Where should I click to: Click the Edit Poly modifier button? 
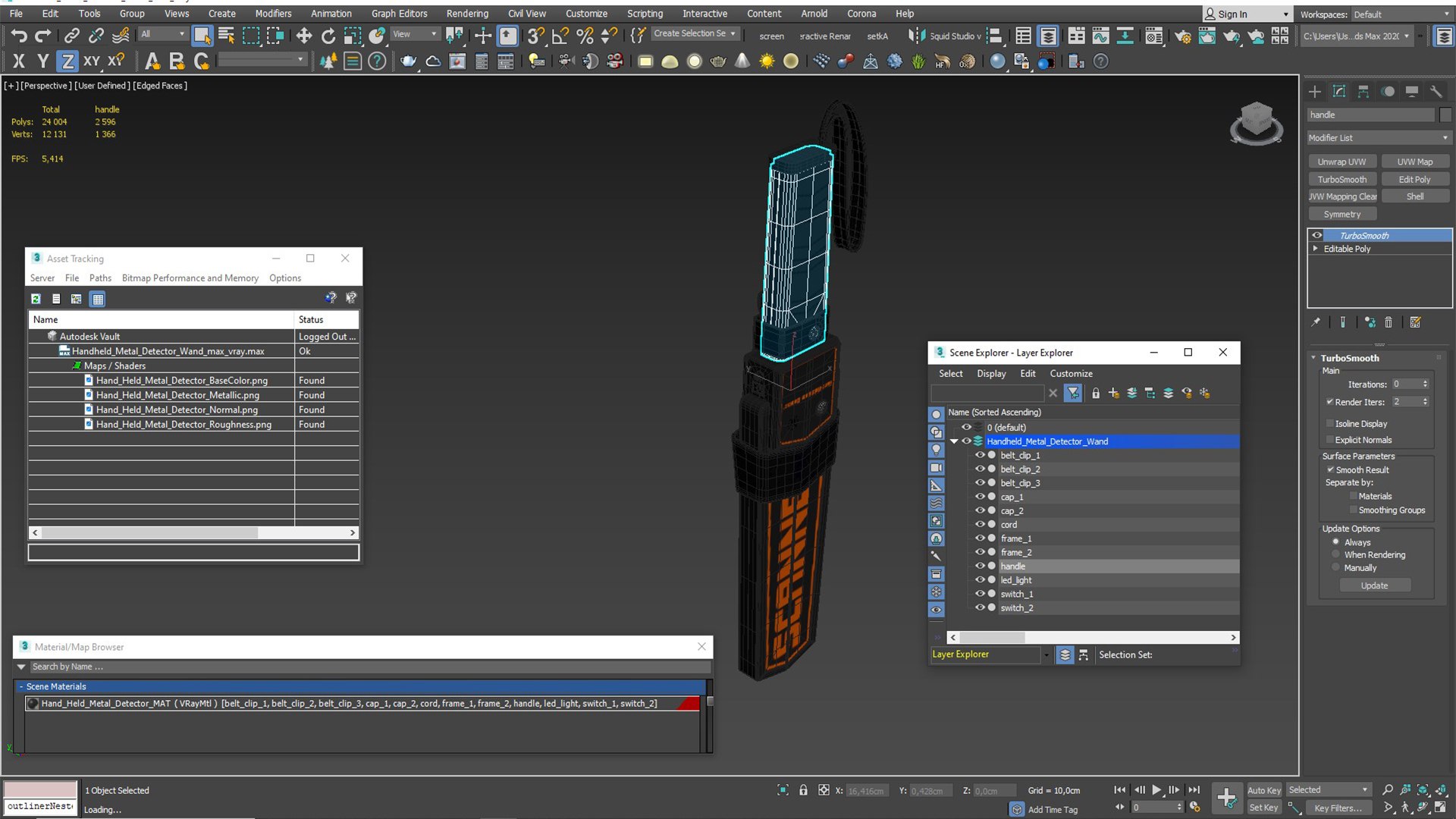tap(1414, 180)
